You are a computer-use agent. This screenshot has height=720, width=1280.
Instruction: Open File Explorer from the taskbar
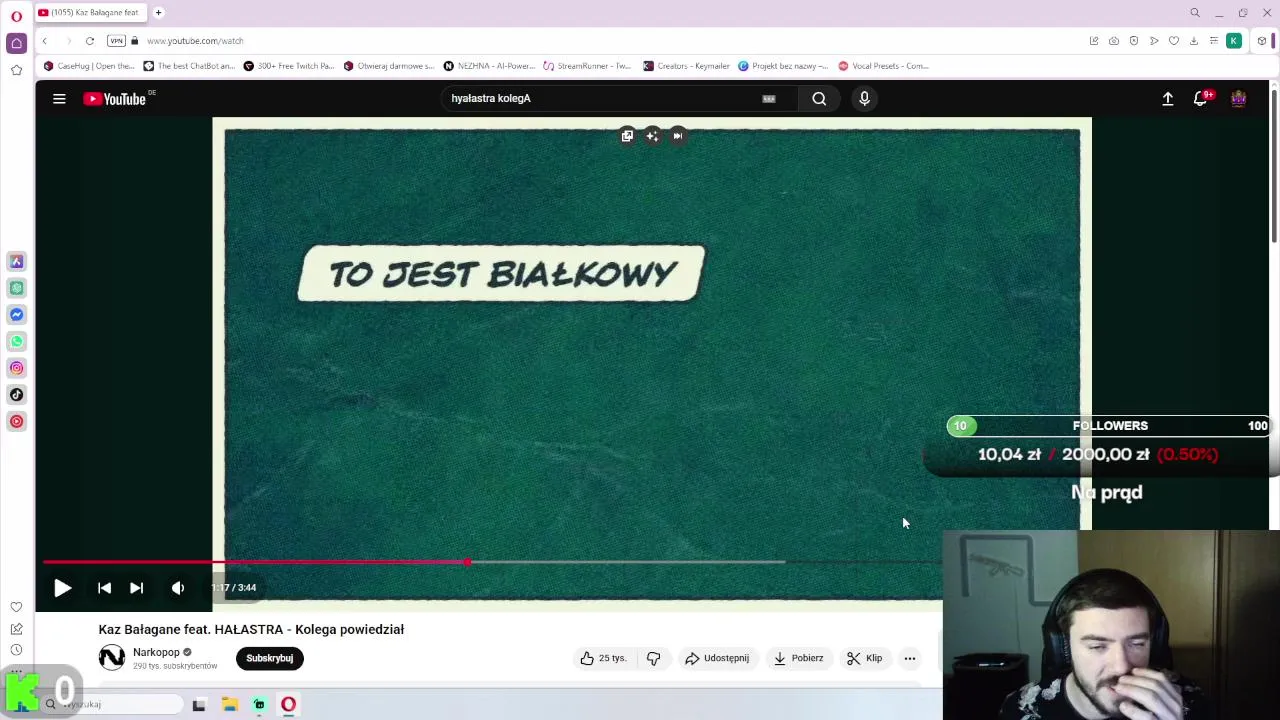[229, 705]
